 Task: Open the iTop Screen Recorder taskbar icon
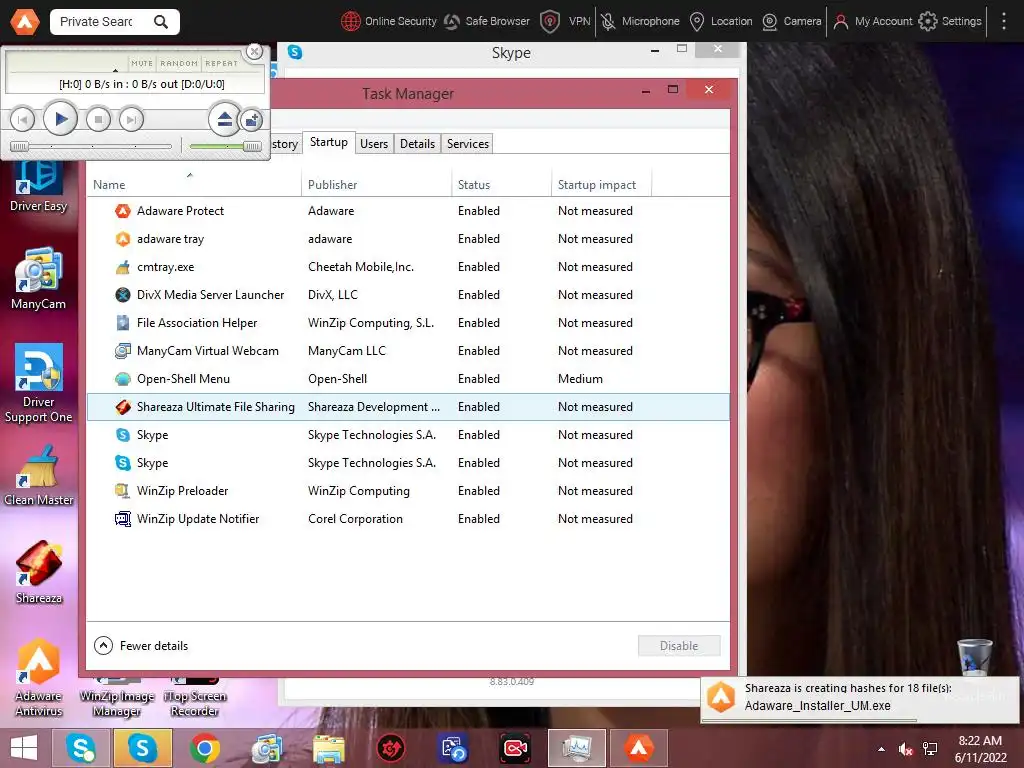coord(515,748)
